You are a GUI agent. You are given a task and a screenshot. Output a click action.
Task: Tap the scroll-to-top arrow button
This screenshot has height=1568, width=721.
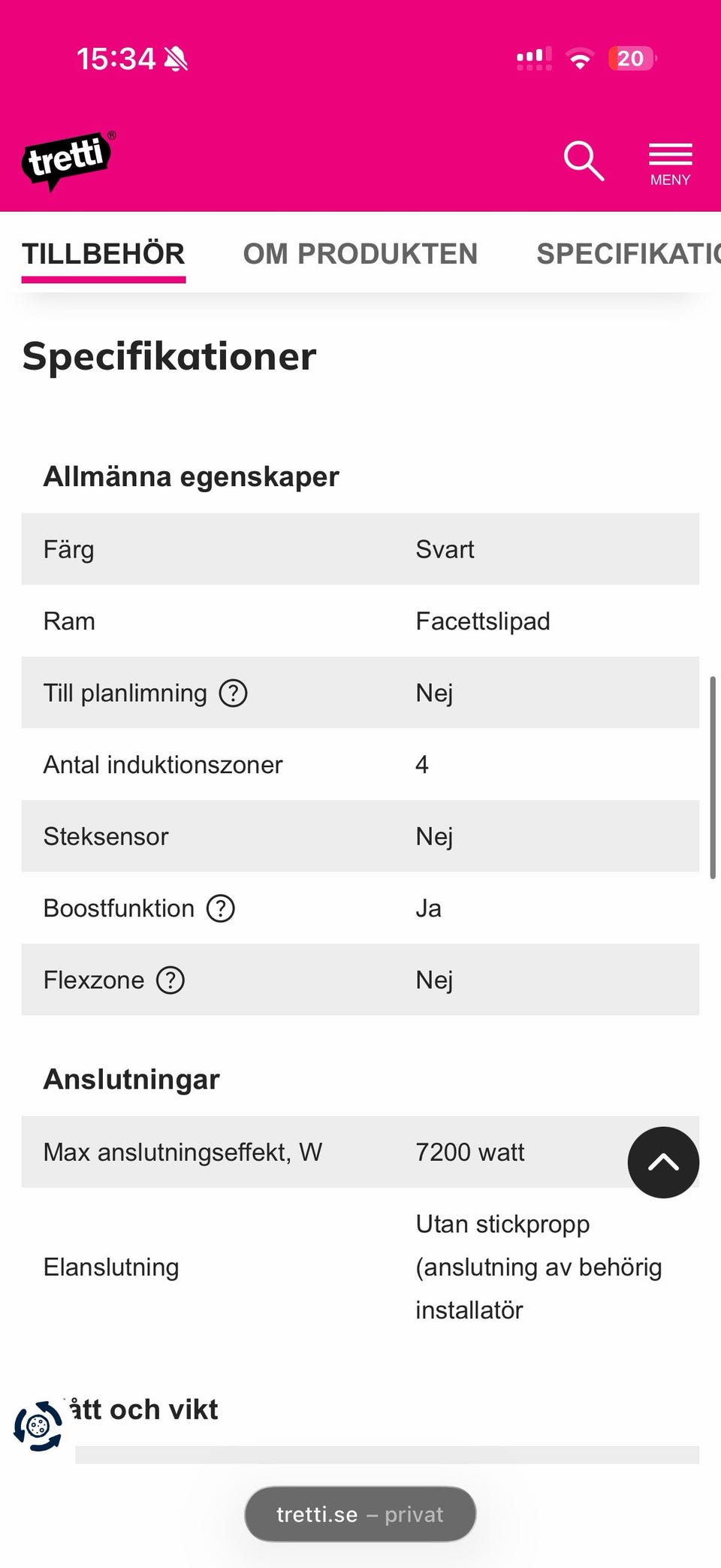(x=663, y=1162)
